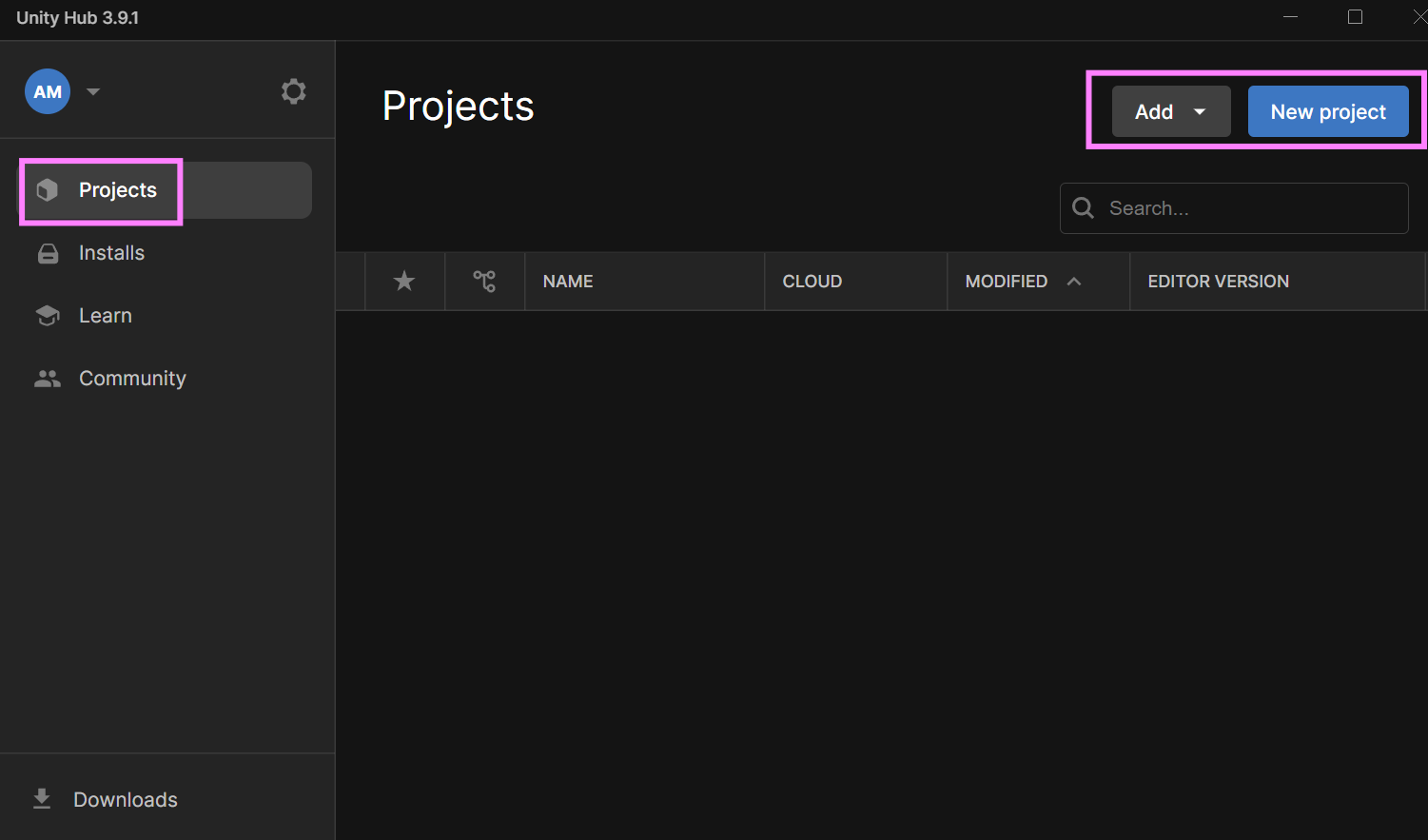Click the search magnifier icon
This screenshot has height=840, width=1428.
[x=1083, y=208]
